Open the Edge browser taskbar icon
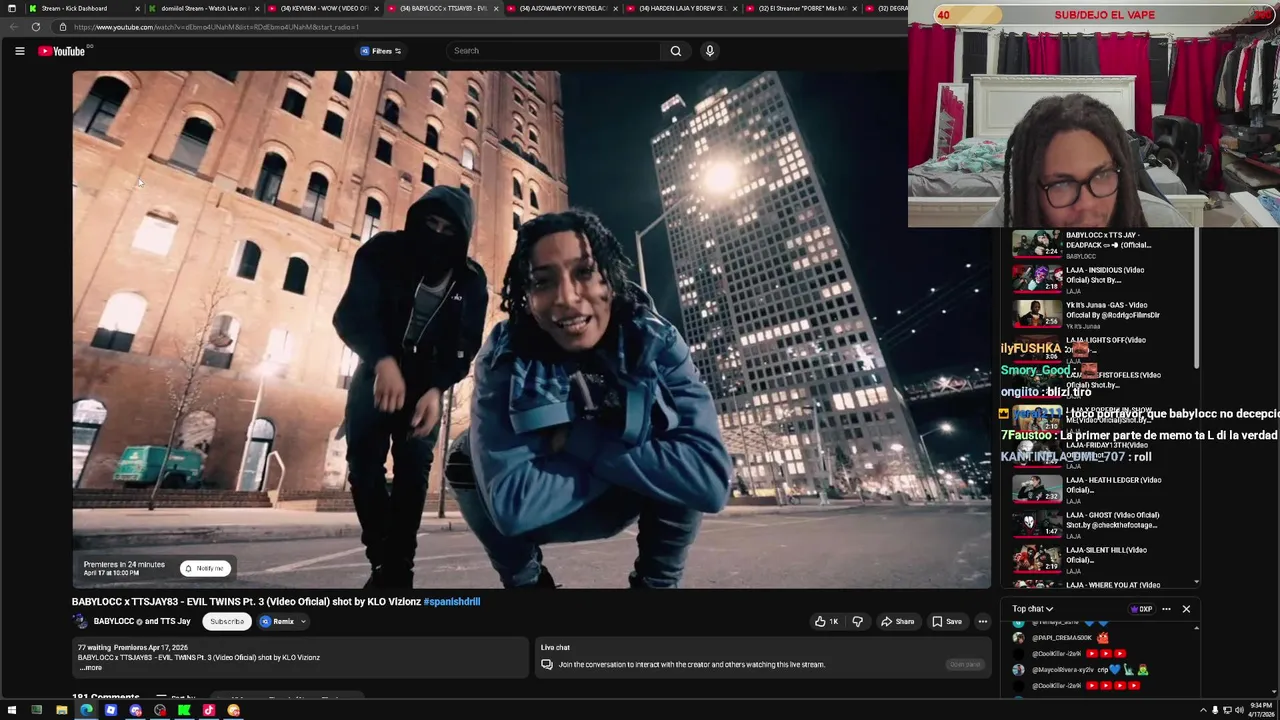This screenshot has width=1280, height=720. [x=86, y=711]
